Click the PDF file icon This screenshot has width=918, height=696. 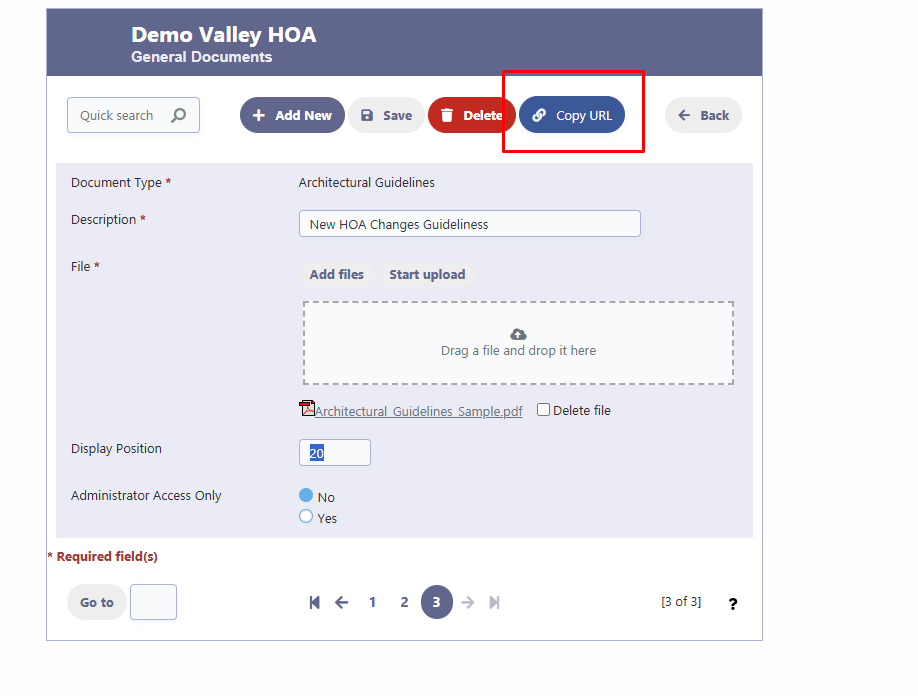coord(307,408)
